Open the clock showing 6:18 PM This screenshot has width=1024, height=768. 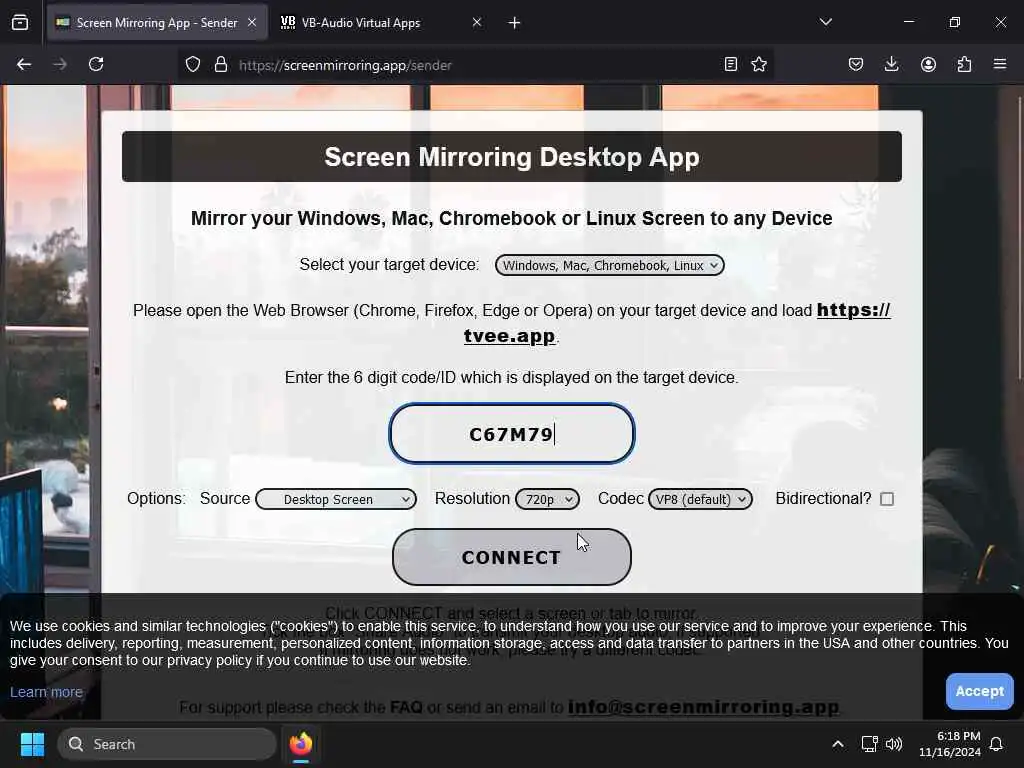pyautogui.click(x=950, y=744)
